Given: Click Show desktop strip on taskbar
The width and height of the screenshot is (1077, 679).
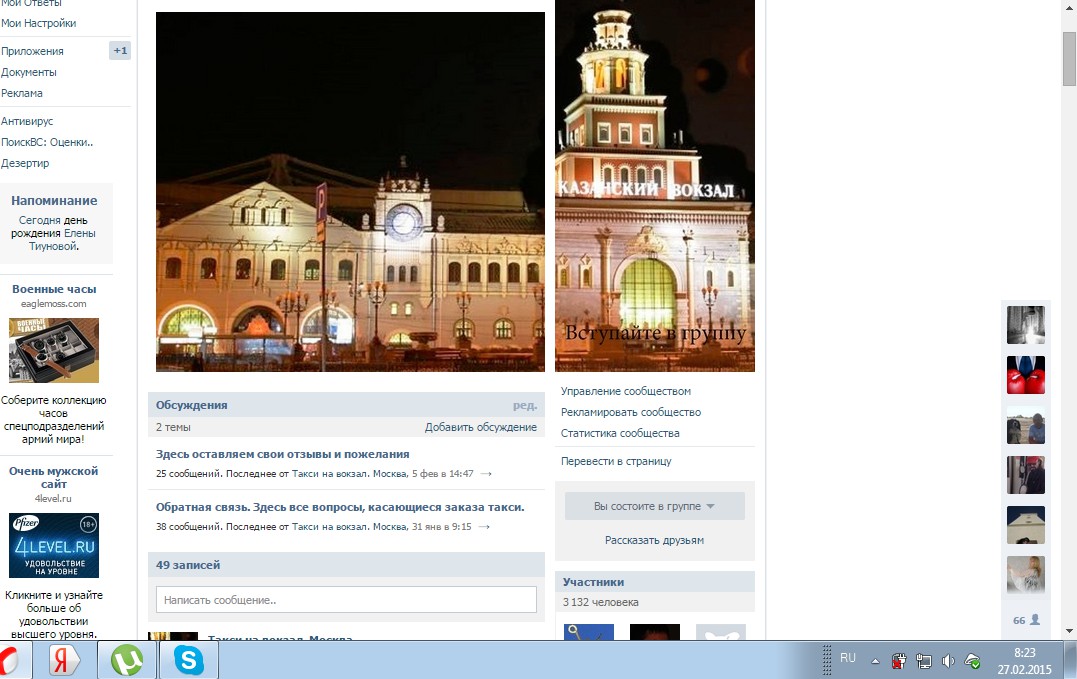Looking at the screenshot, I should pyautogui.click(x=1072, y=660).
